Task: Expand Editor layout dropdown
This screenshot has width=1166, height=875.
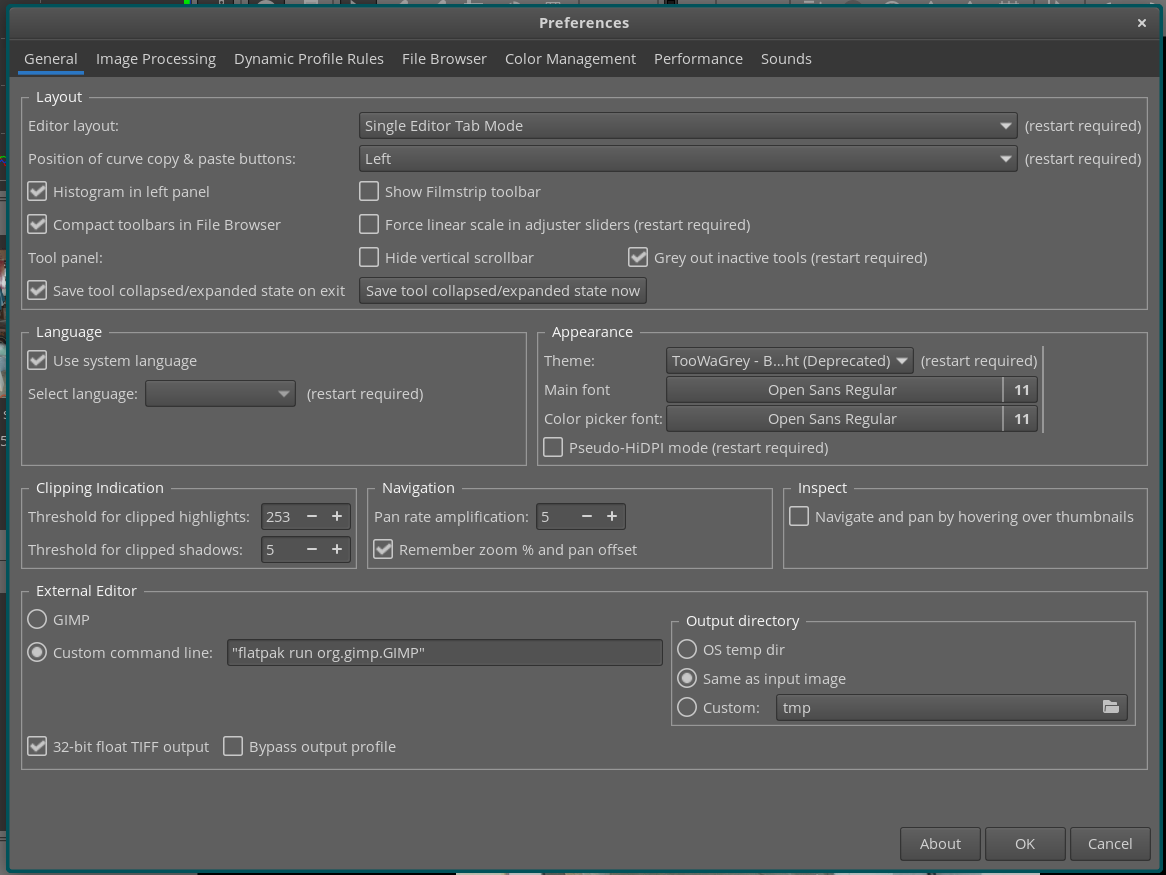Action: point(688,126)
